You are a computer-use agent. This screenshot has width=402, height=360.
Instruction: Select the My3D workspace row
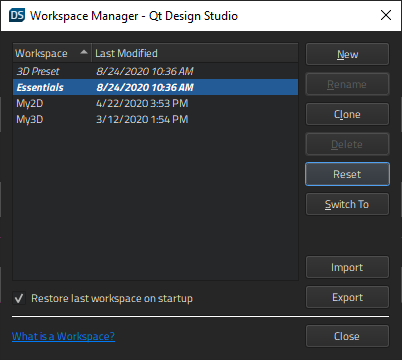coord(155,119)
